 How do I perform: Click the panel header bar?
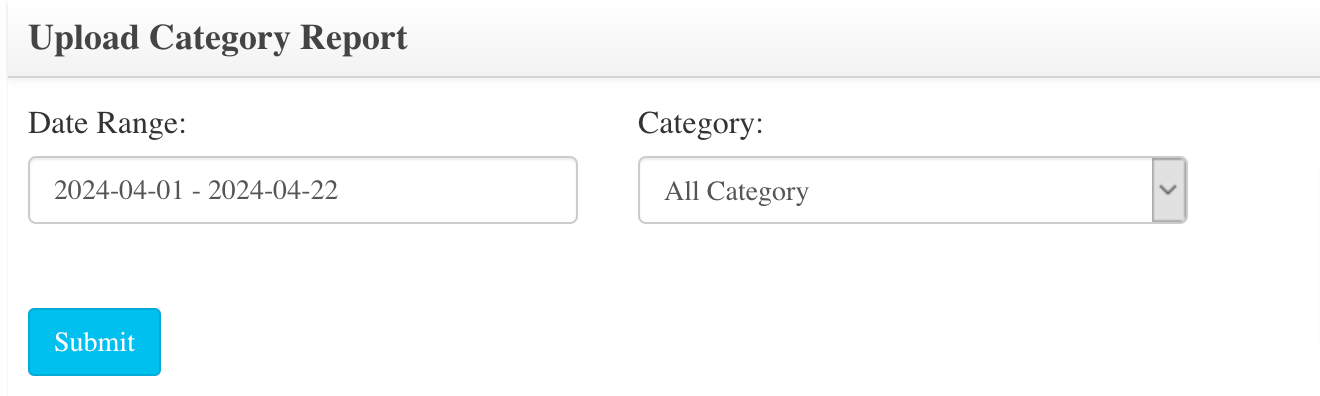(663, 38)
